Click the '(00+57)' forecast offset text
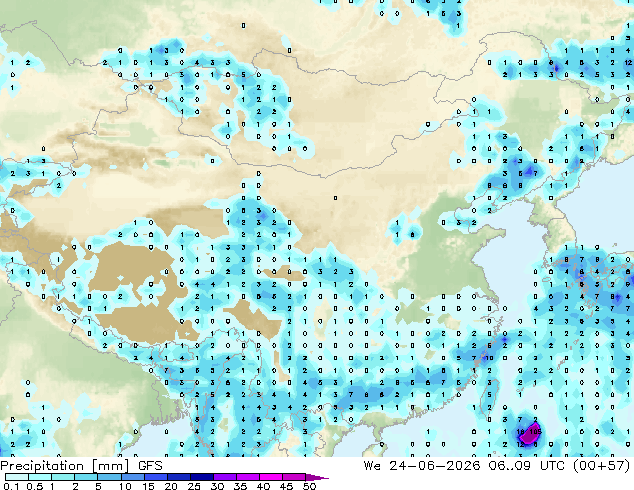The height and width of the screenshot is (490, 634). [601, 466]
